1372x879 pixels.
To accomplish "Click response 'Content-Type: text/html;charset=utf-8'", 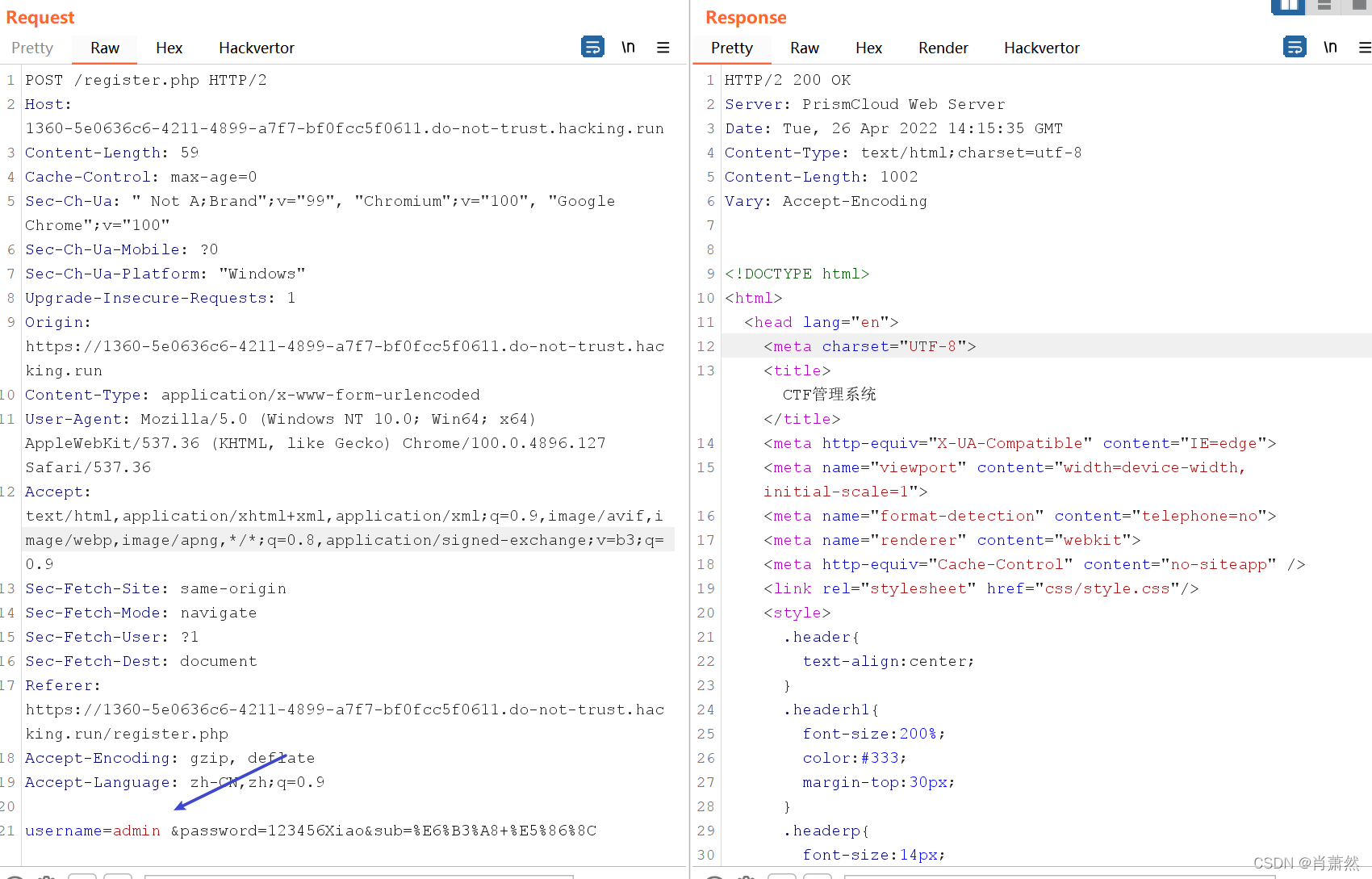I will 903,153.
